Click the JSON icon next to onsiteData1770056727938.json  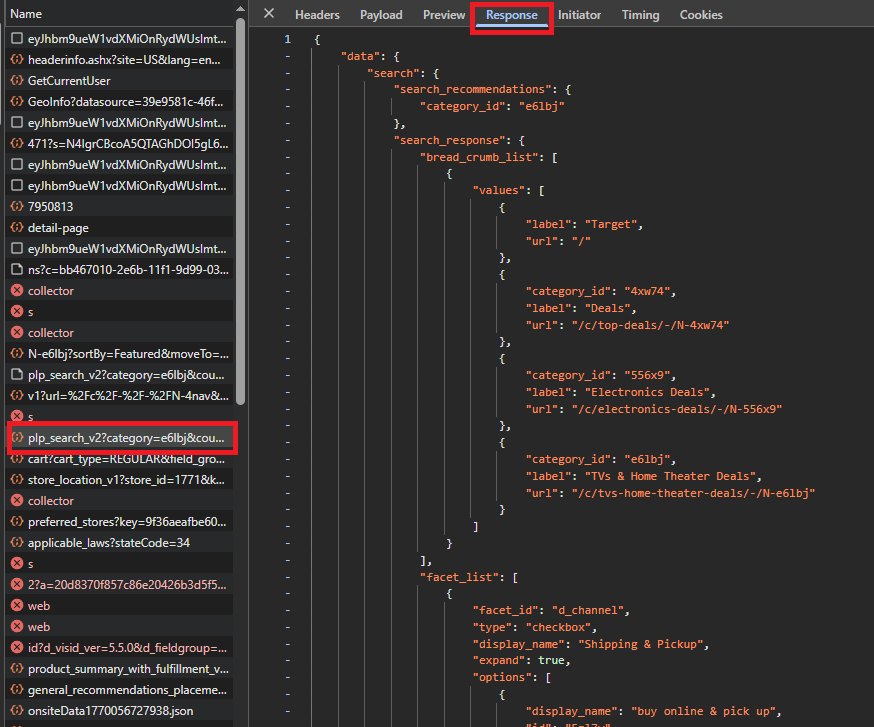coord(17,710)
